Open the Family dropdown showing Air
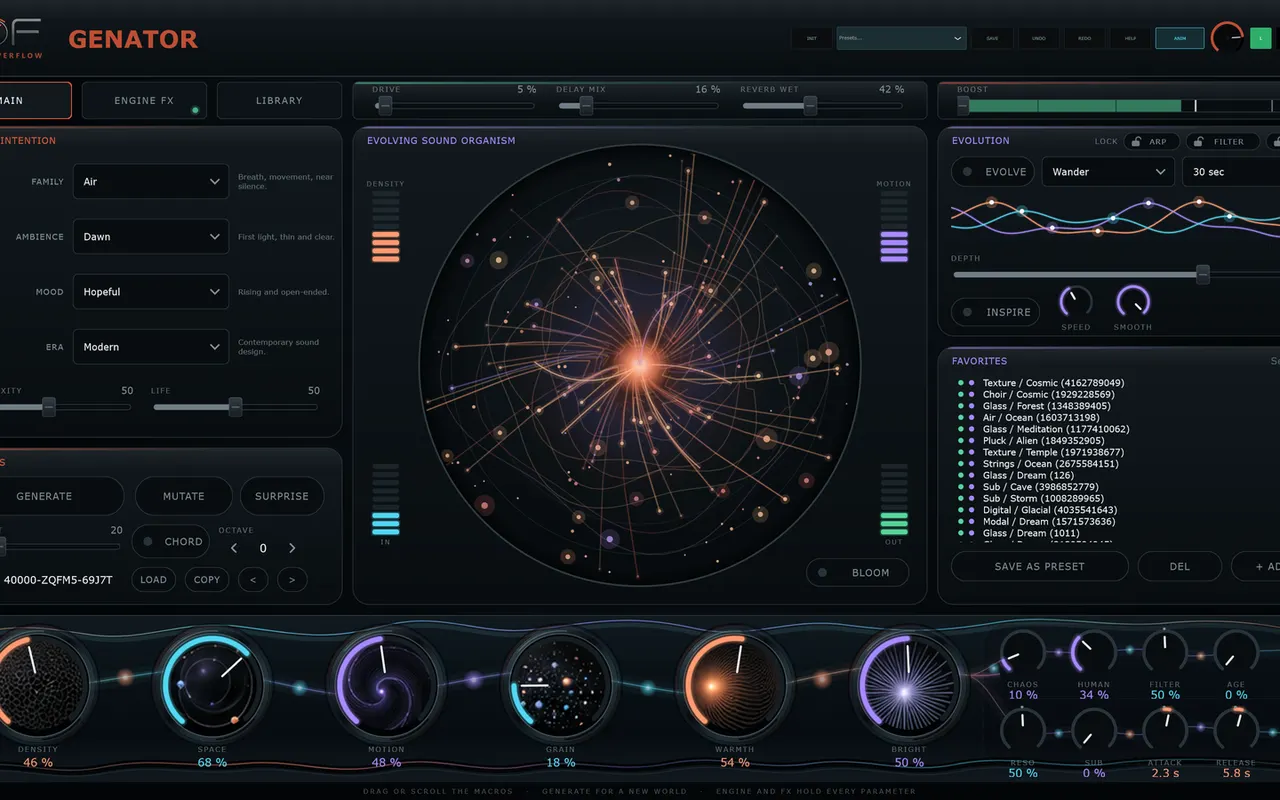The width and height of the screenshot is (1280, 800). pos(151,182)
